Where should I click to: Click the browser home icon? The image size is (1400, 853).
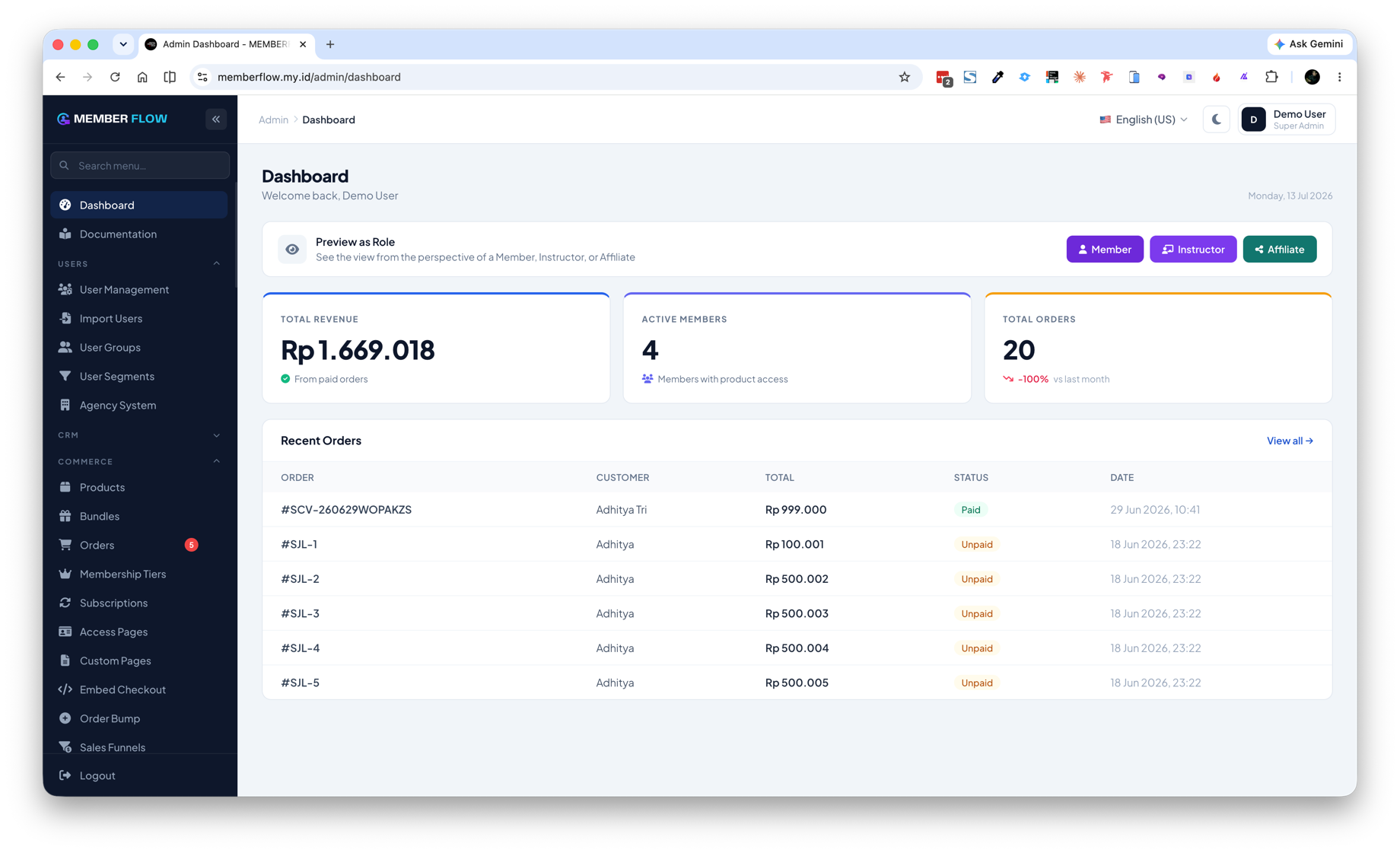142,77
